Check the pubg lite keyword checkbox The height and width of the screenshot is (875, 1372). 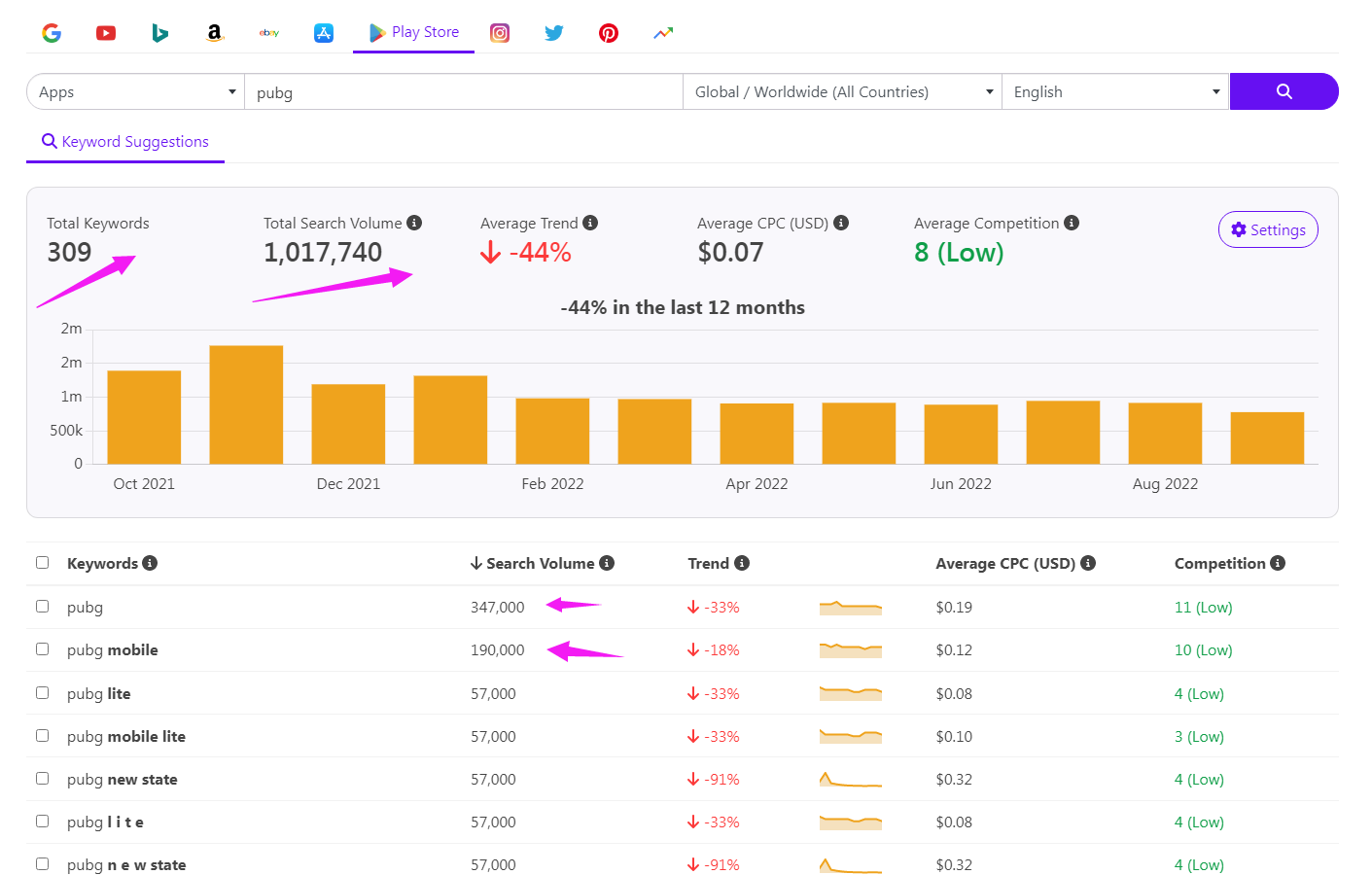tap(42, 692)
